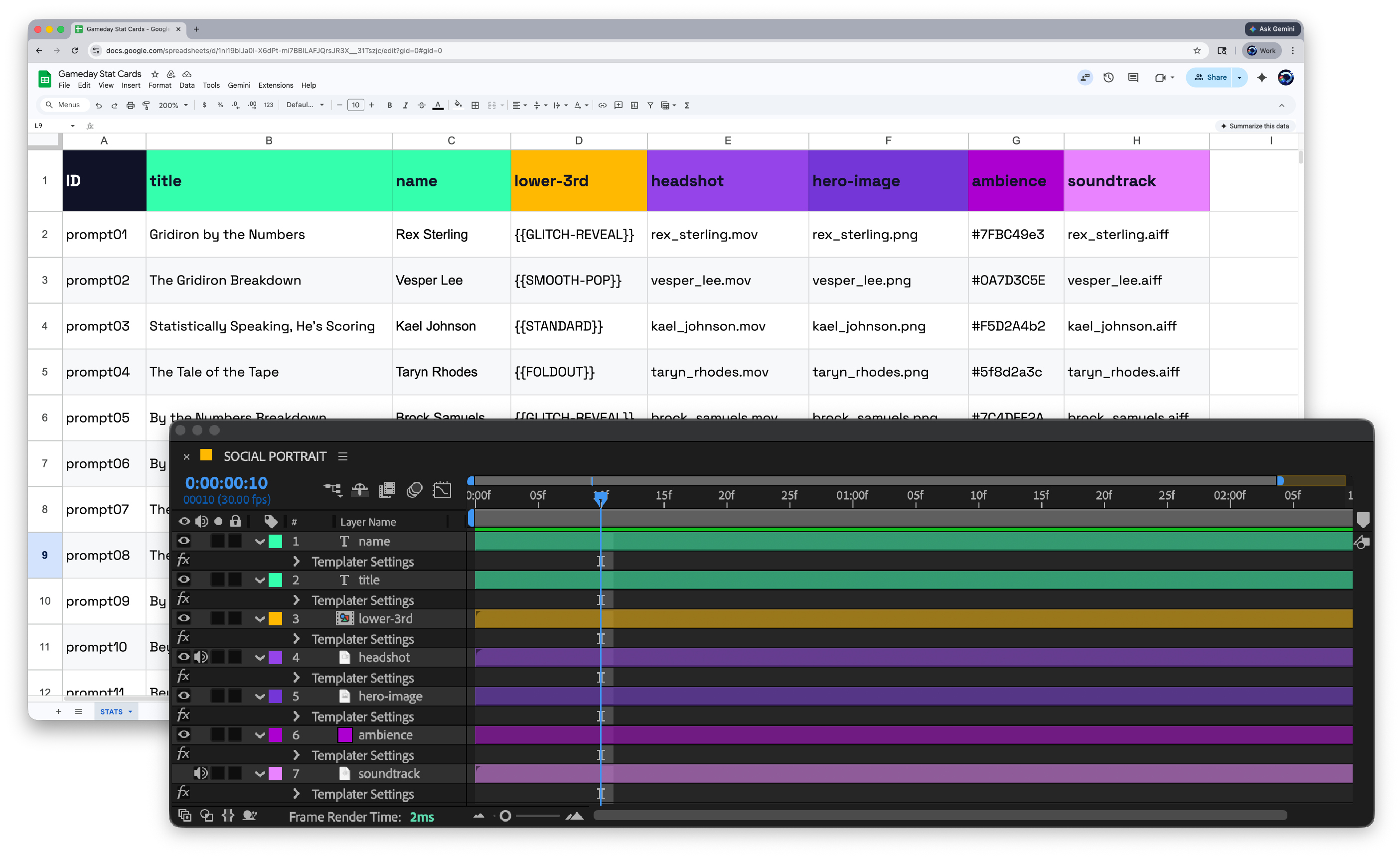Open the Graph Editor icon in timeline
Image resolution: width=1400 pixels, height=857 pixels.
tap(442, 490)
